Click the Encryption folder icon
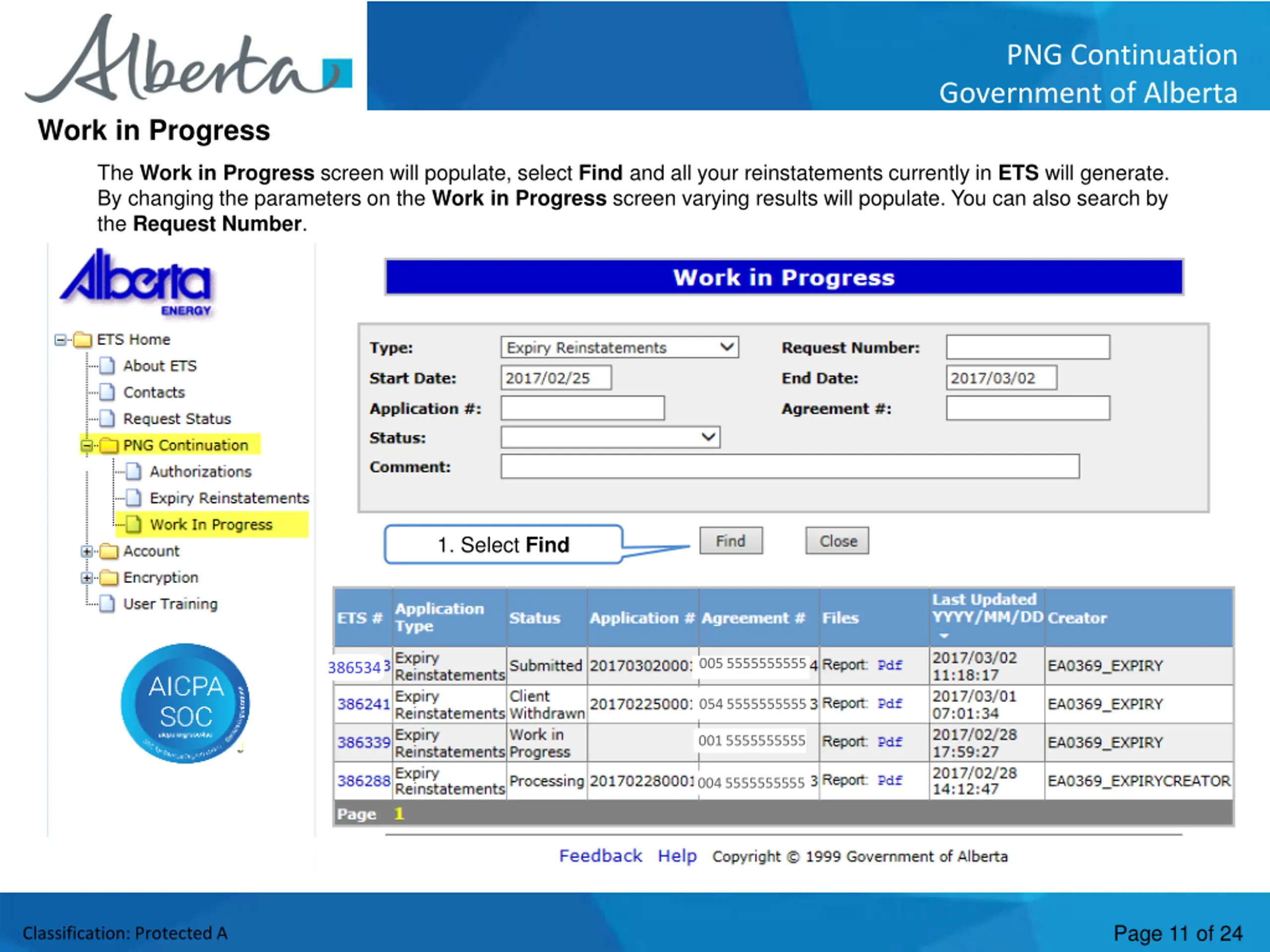This screenshot has height=952, width=1270. click(x=109, y=578)
